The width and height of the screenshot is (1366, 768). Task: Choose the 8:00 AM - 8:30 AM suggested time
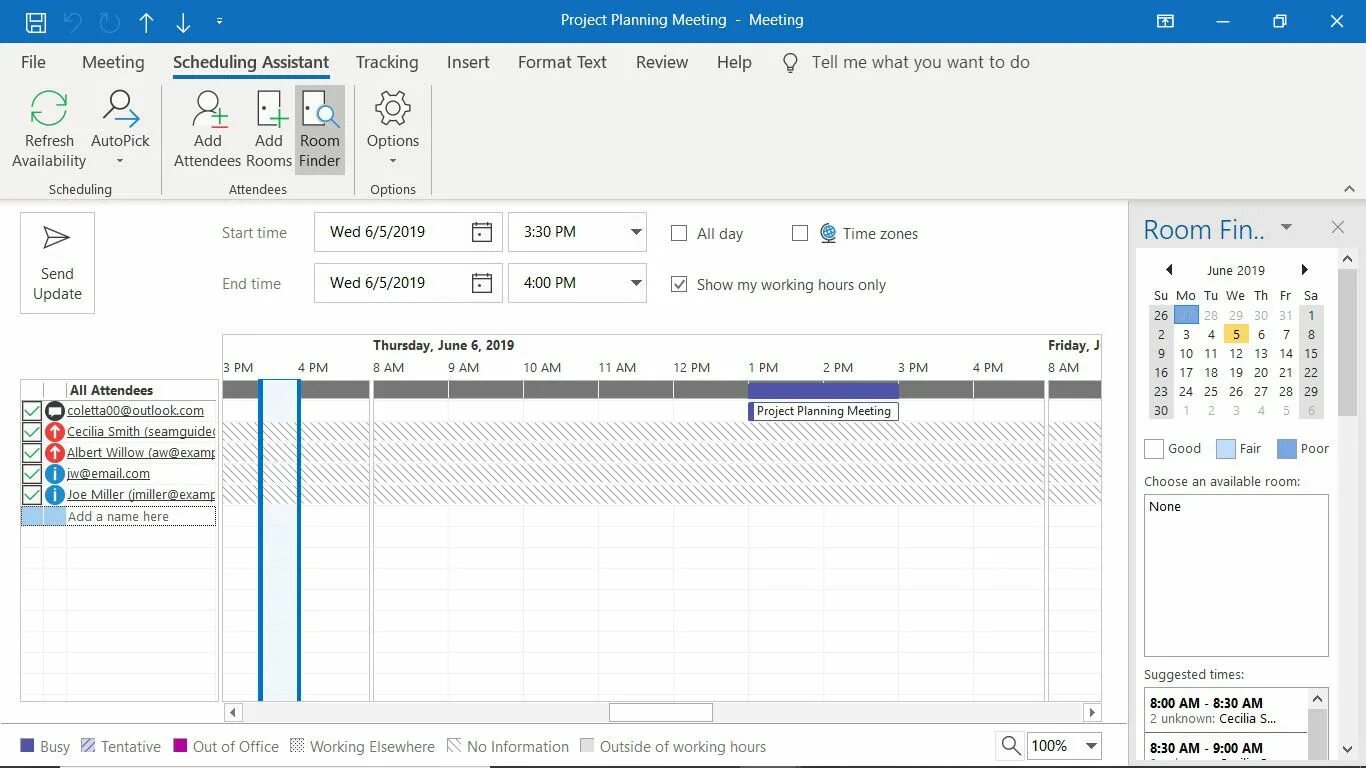1225,710
